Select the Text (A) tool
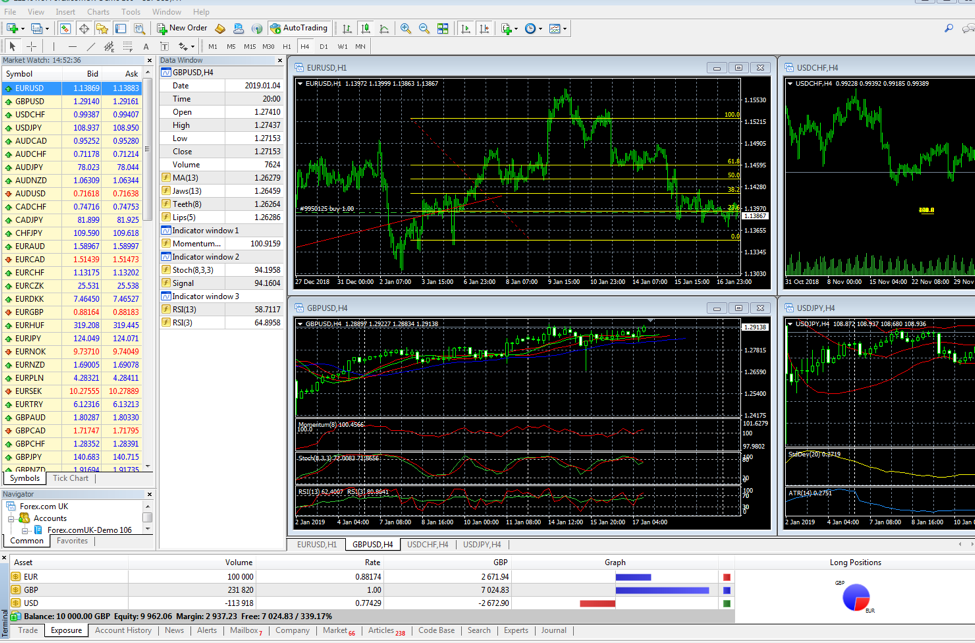Screen dimensions: 975x643 [146, 46]
